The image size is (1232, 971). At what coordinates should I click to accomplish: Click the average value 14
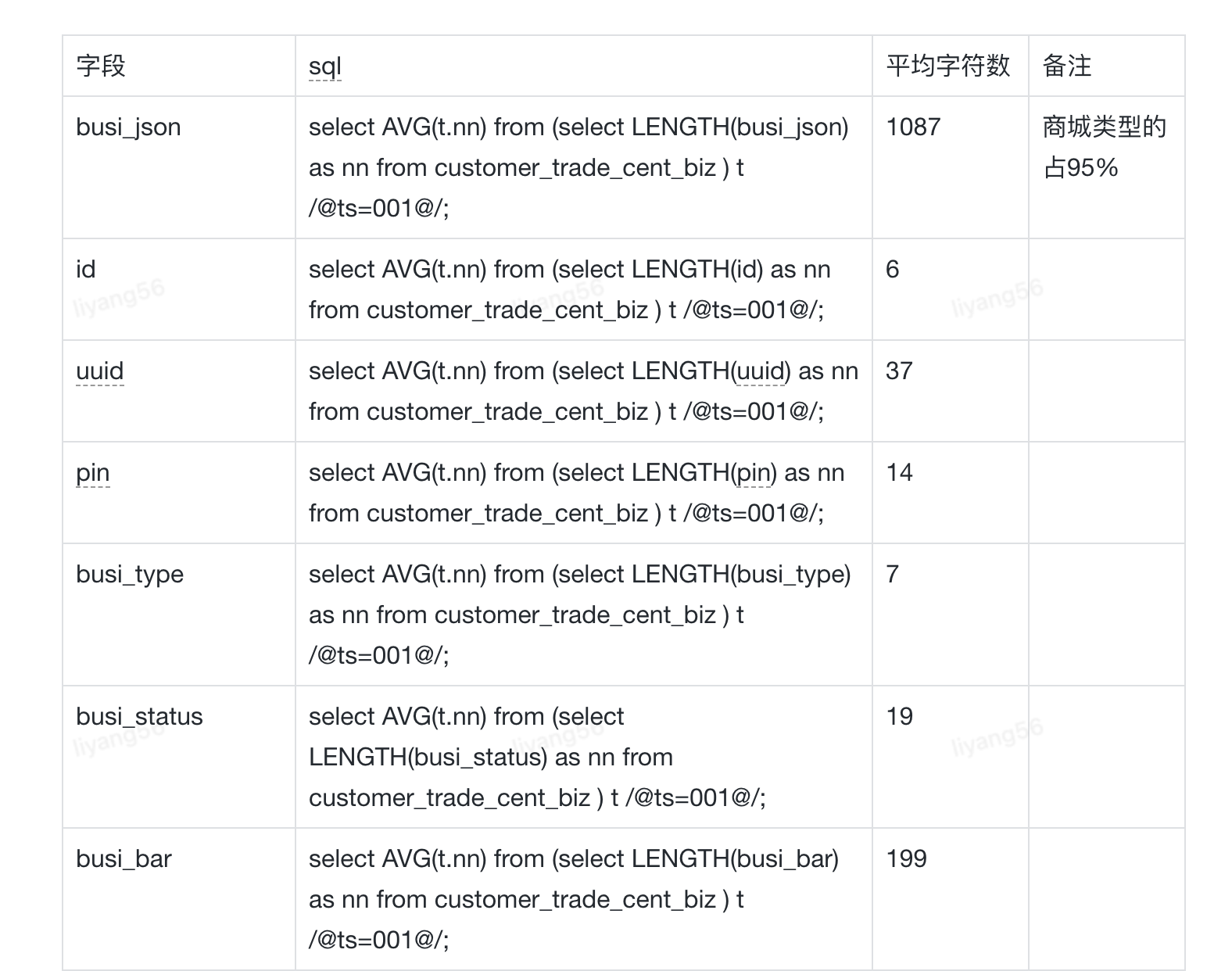(899, 473)
